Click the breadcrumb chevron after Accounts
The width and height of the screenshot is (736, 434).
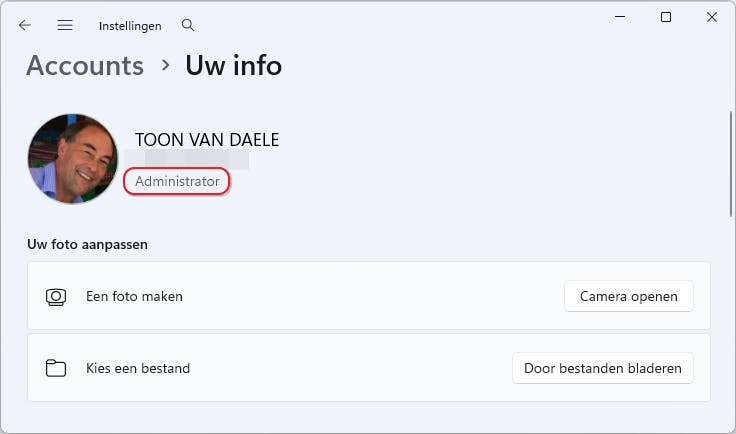pyautogui.click(x=165, y=66)
